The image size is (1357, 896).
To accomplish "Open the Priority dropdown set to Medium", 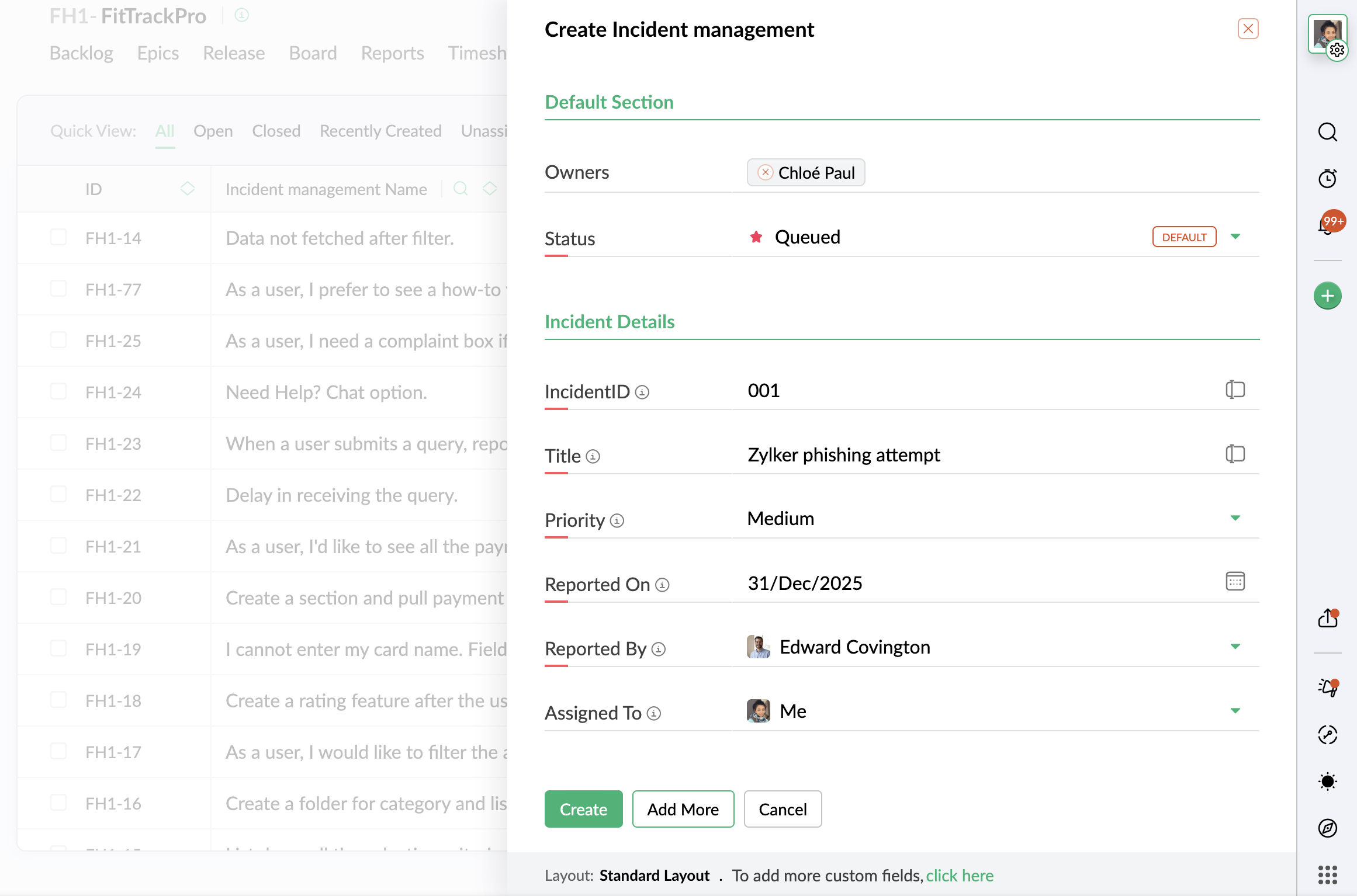I will 1235,519.
